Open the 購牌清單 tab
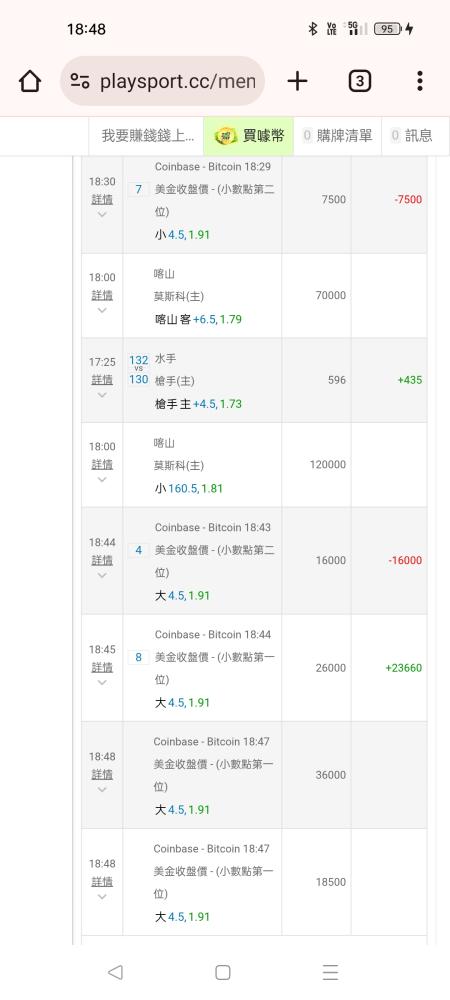The height and width of the screenshot is (1000, 450). coord(338,136)
